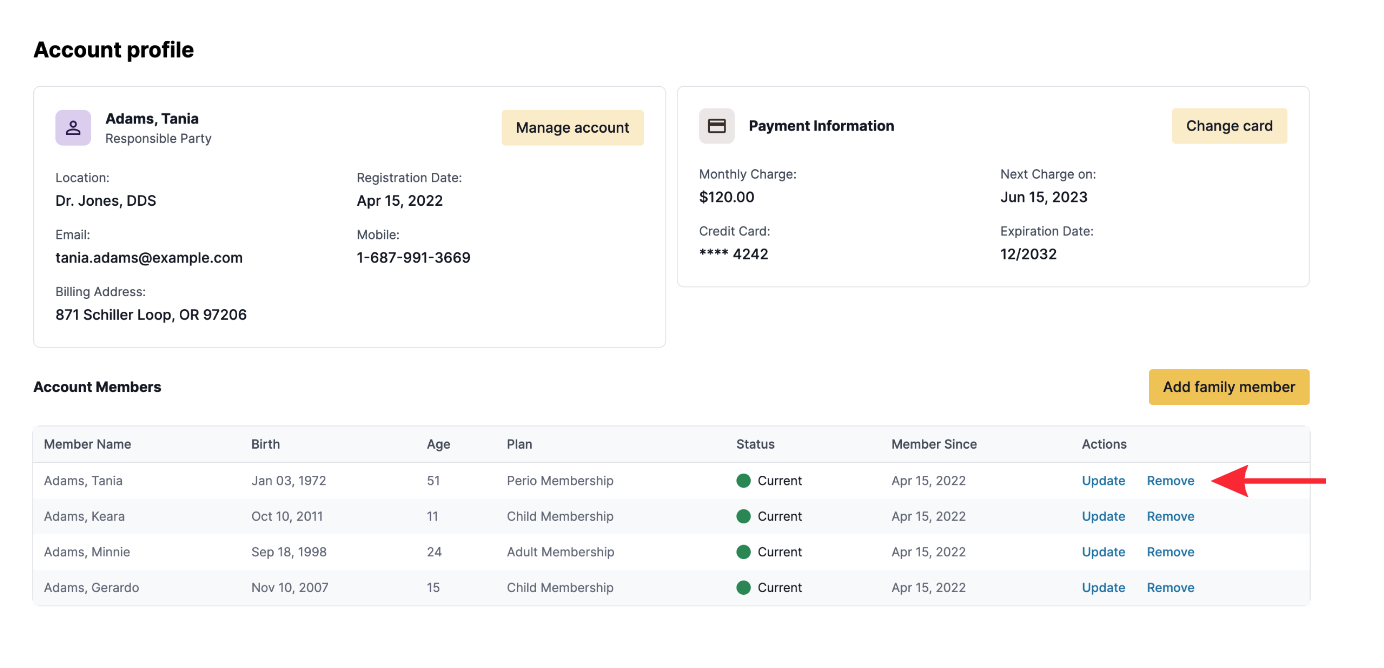Image resolution: width=1384 pixels, height=668 pixels.
Task: Click the Account profile heading
Action: (114, 50)
